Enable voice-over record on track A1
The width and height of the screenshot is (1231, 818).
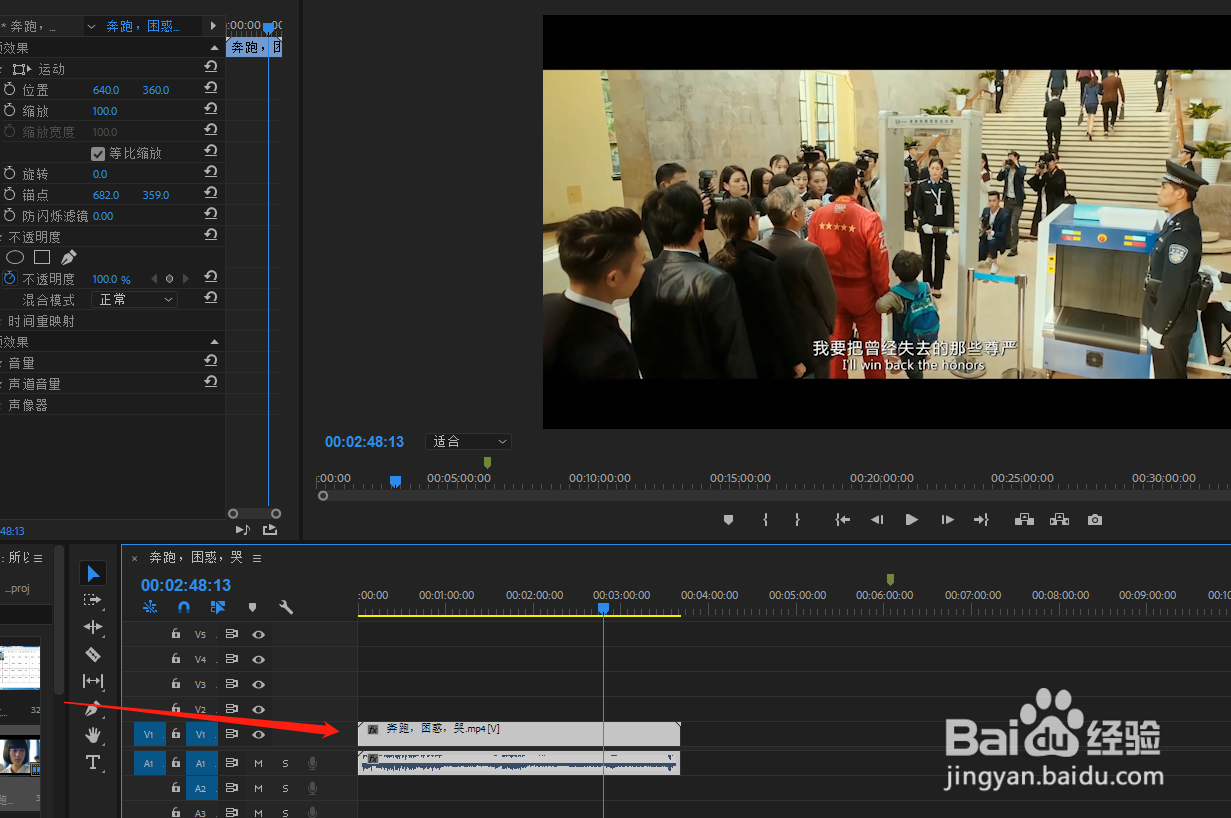[x=312, y=763]
